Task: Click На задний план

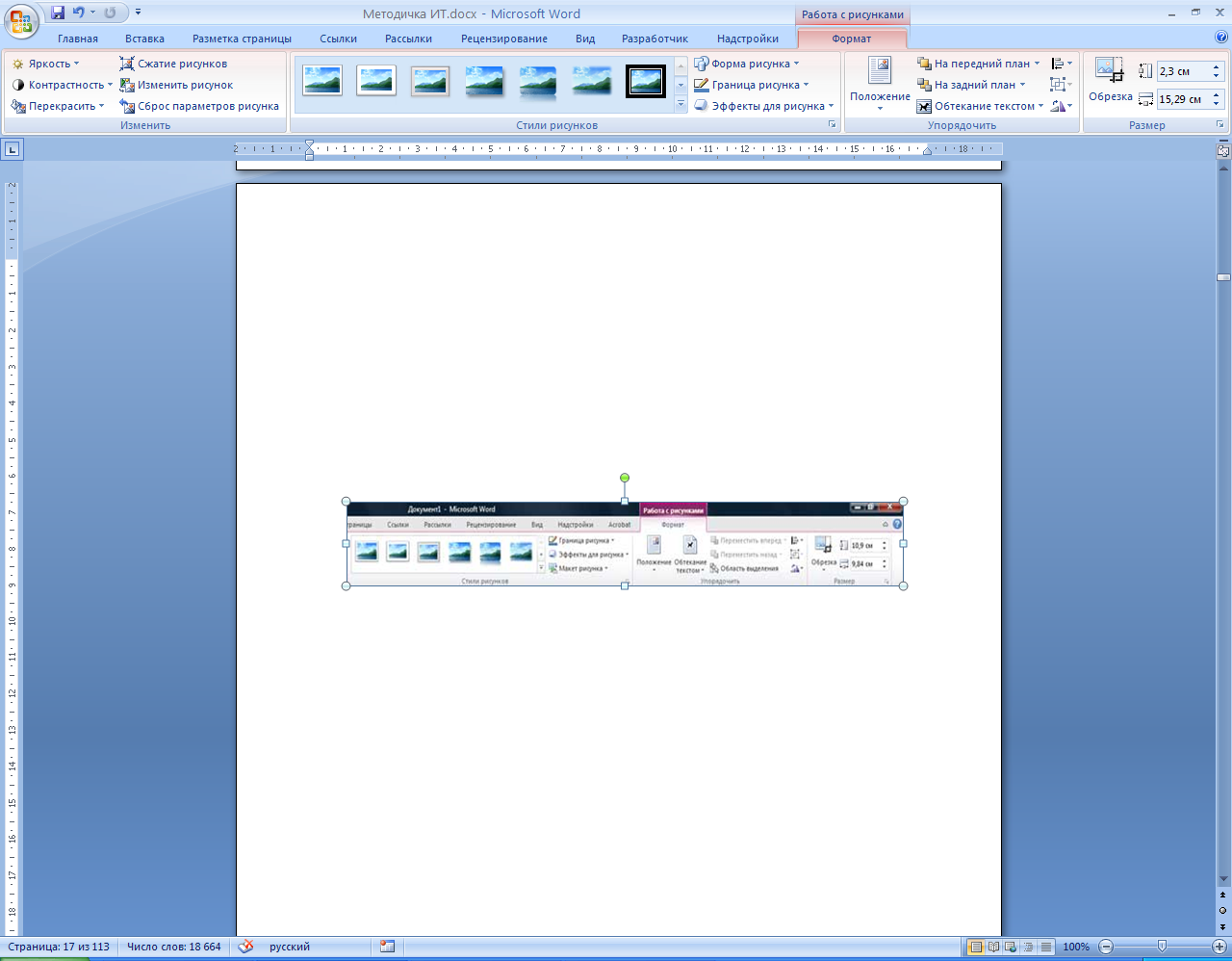Action: click(x=972, y=85)
